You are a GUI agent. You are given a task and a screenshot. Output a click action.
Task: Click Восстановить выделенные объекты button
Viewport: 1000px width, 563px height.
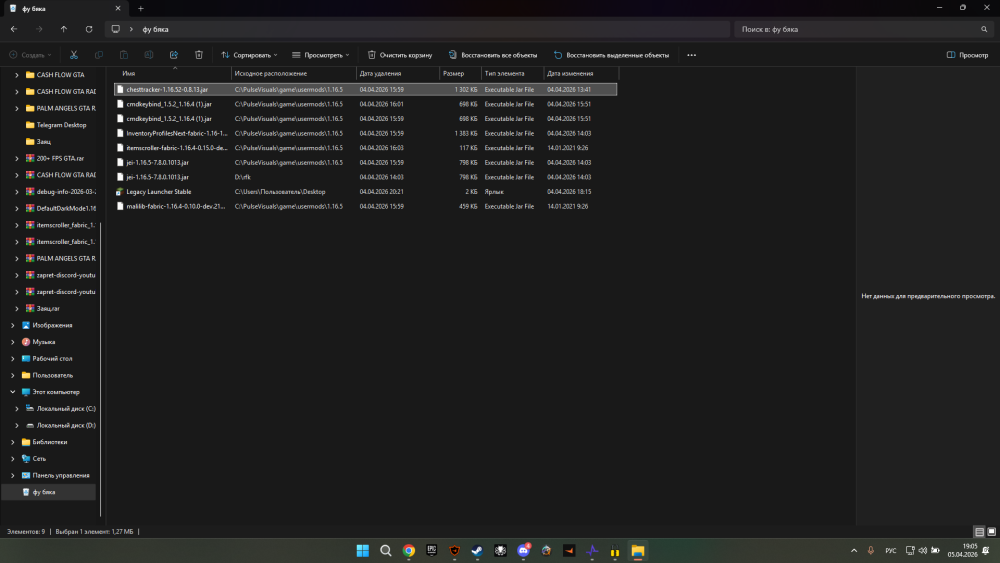point(612,55)
